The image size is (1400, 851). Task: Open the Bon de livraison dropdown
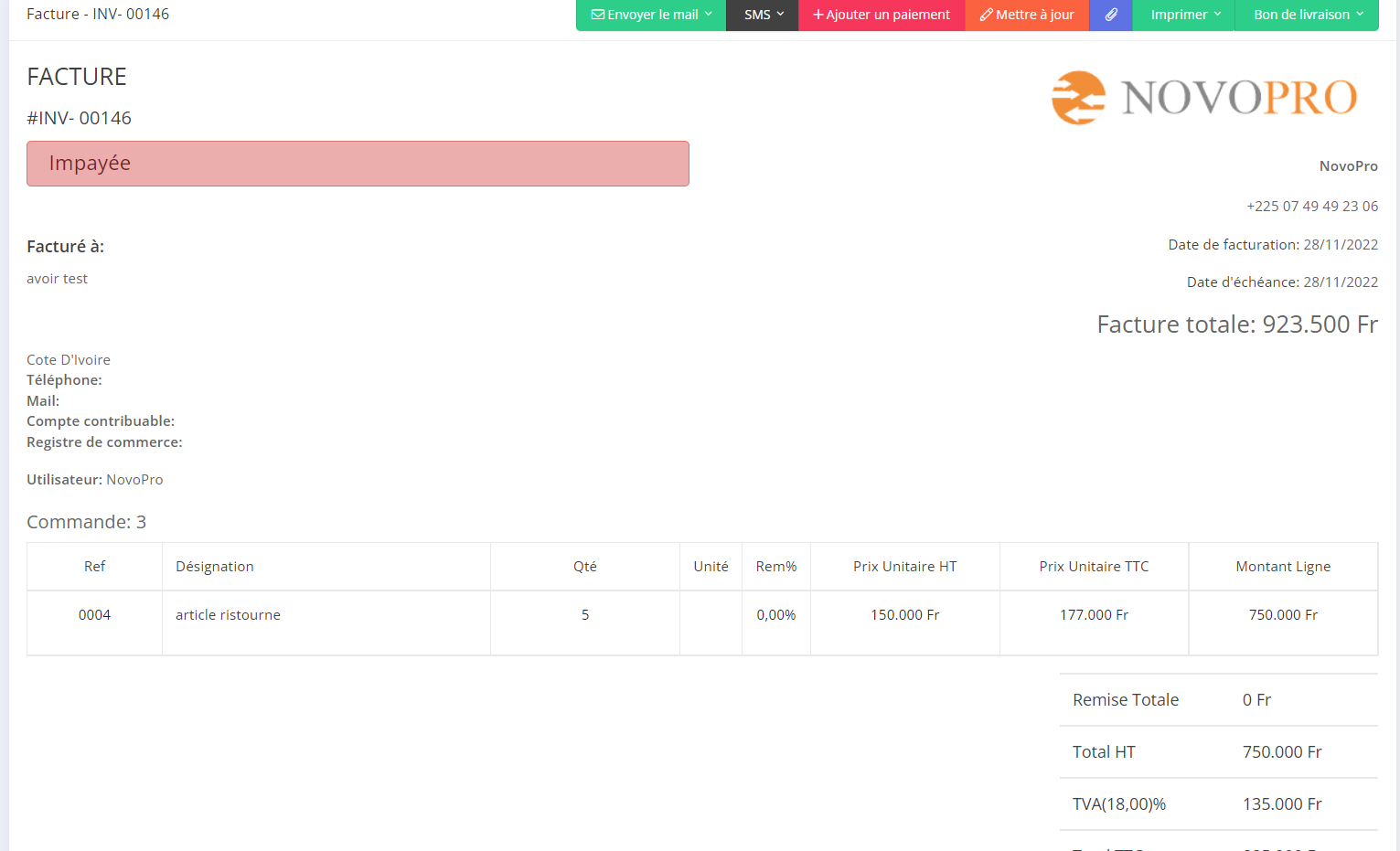[1307, 15]
